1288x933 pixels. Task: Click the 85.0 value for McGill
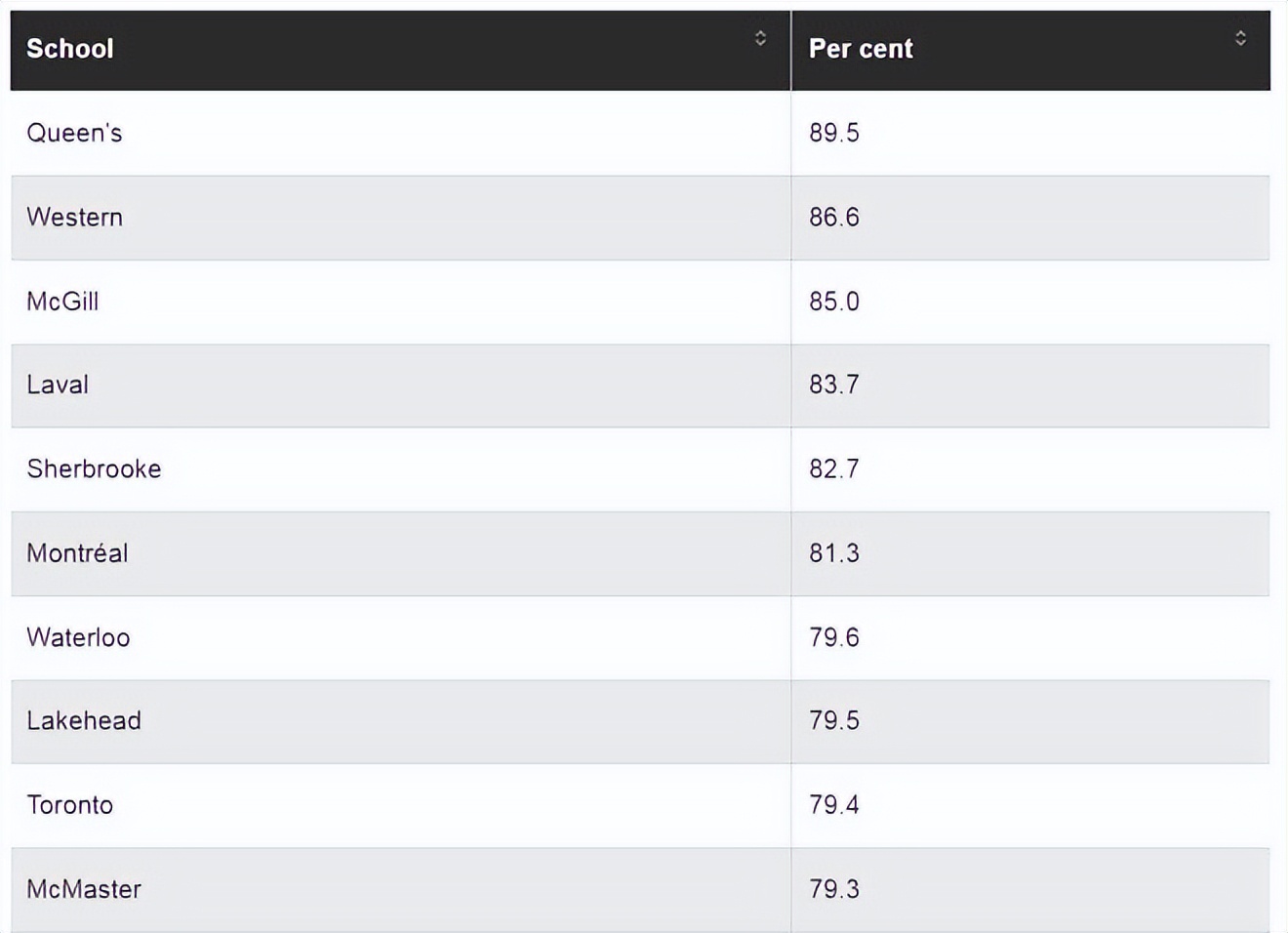pos(834,302)
